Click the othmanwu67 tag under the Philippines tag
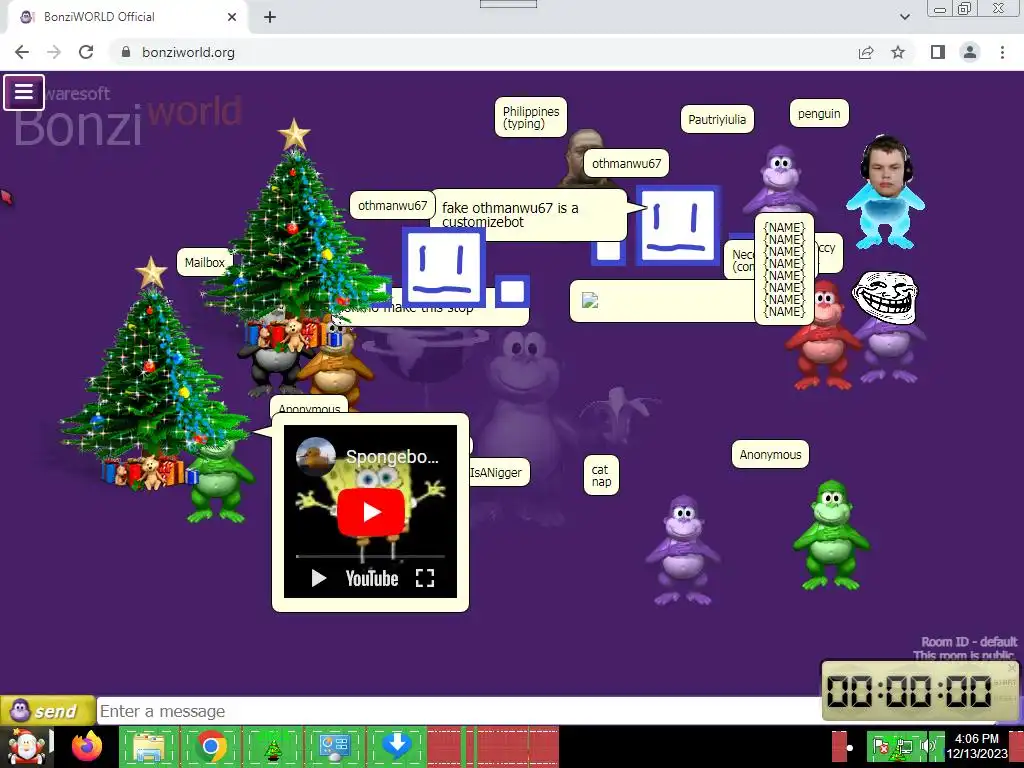Screen dimensions: 1024x768 coord(626,163)
